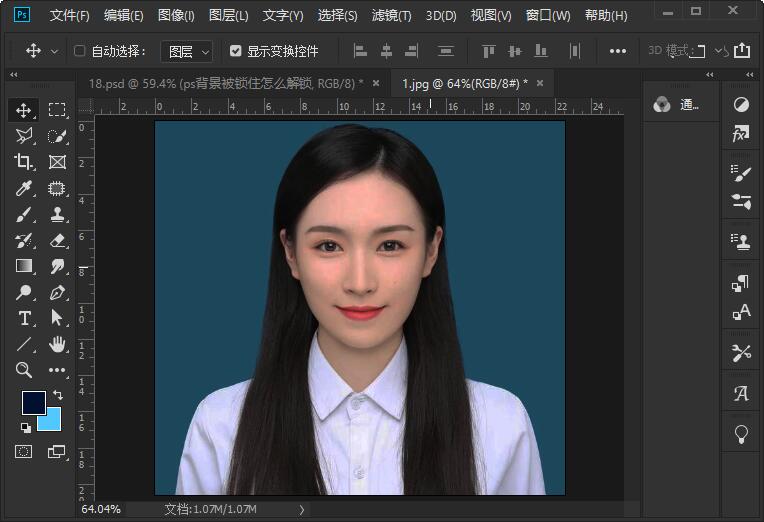
Task: Toggle Quick Mask mode
Action: 23,452
